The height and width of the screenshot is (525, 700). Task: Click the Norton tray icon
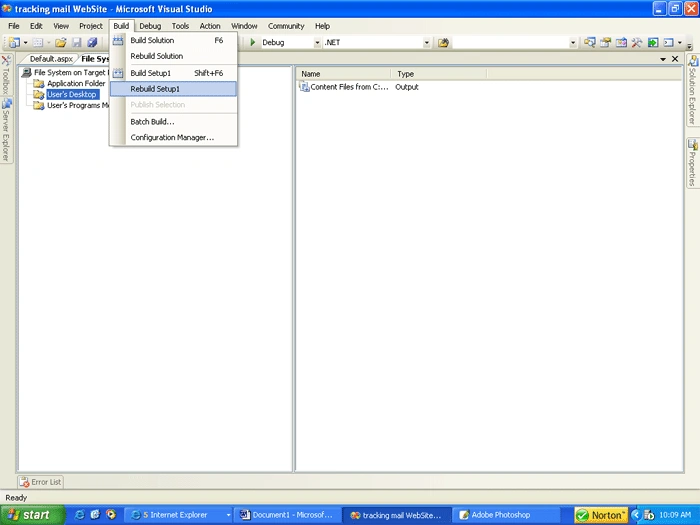pyautogui.click(x=601, y=515)
